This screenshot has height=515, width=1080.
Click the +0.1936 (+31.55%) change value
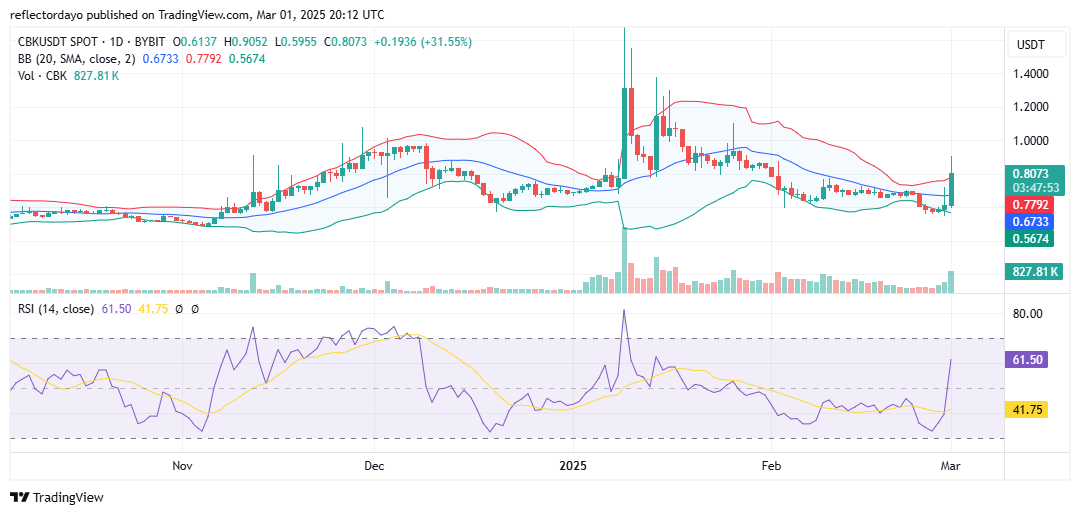(423, 42)
